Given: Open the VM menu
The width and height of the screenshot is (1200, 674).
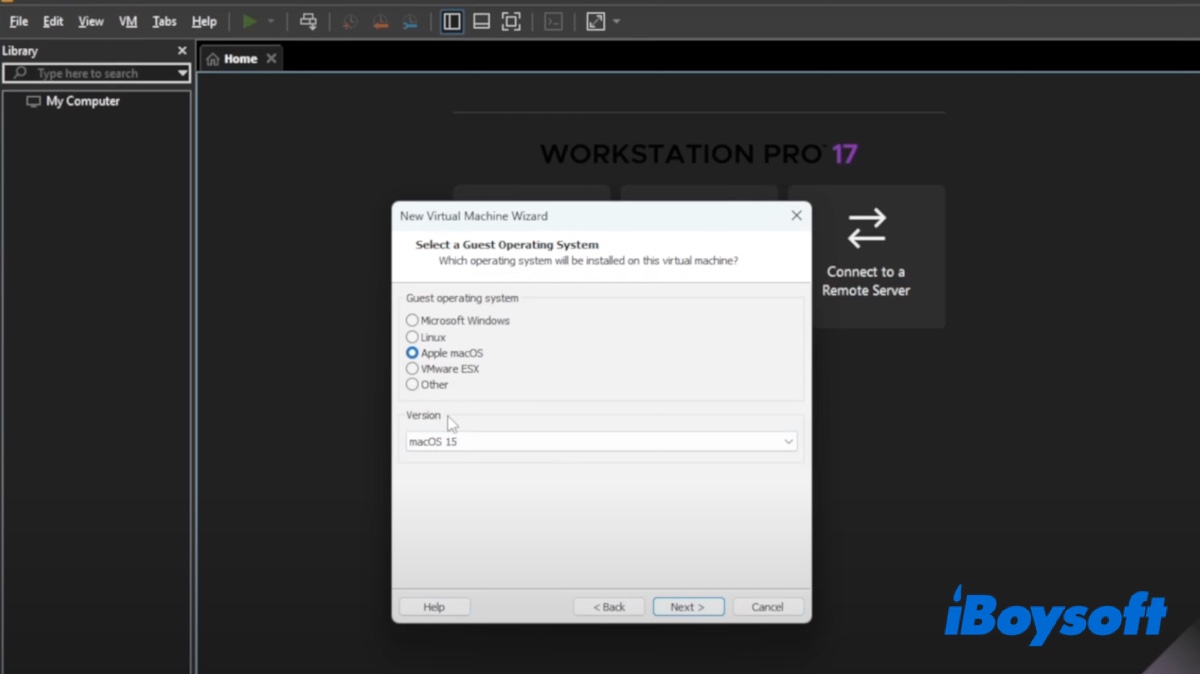Looking at the screenshot, I should [x=128, y=21].
